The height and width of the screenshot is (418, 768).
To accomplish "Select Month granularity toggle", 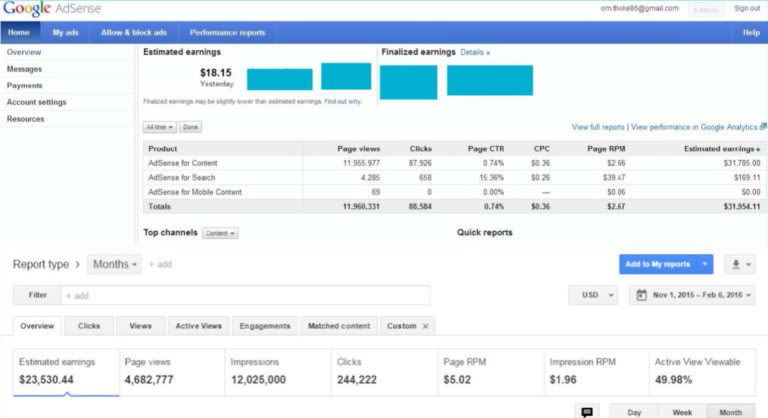I will click(730, 411).
